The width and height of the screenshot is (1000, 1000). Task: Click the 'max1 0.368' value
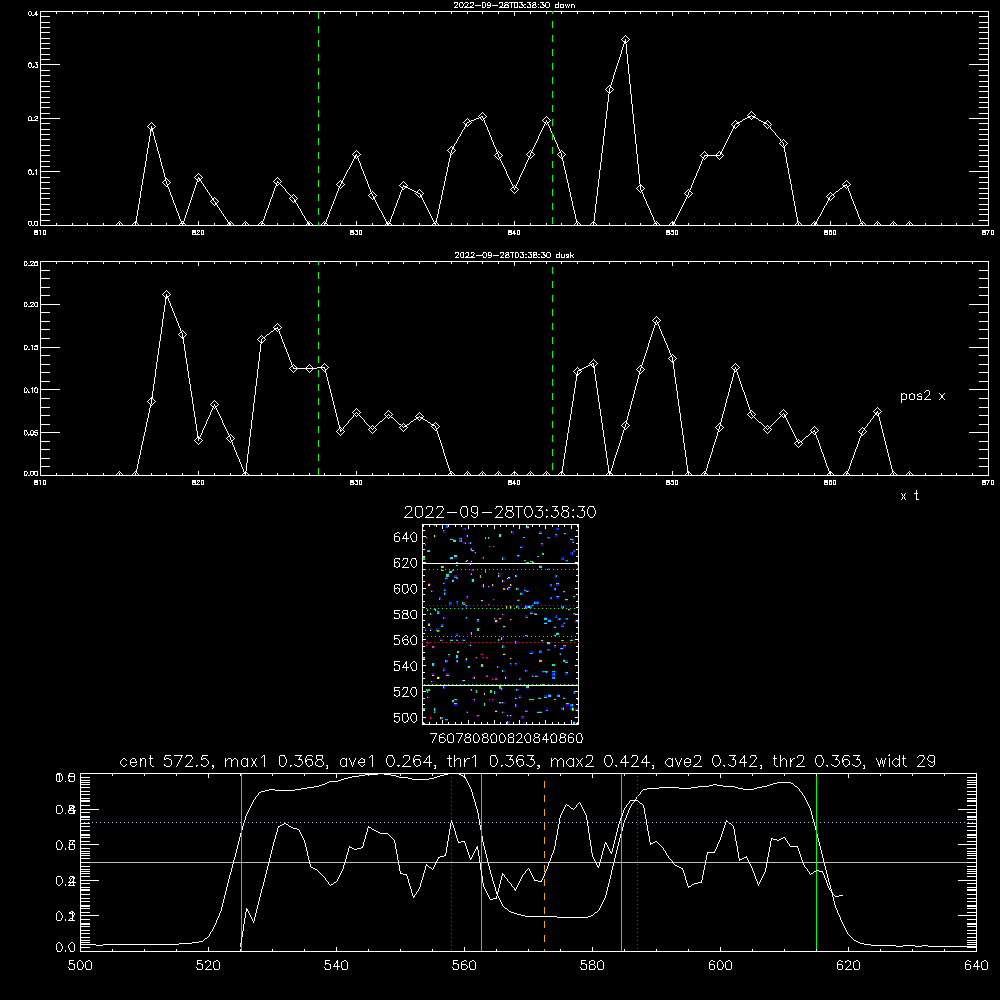point(276,761)
